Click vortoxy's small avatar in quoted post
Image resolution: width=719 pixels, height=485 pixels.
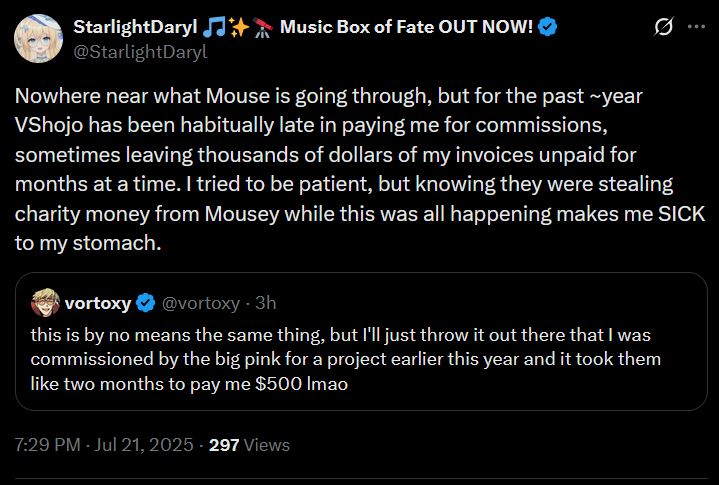(45, 303)
